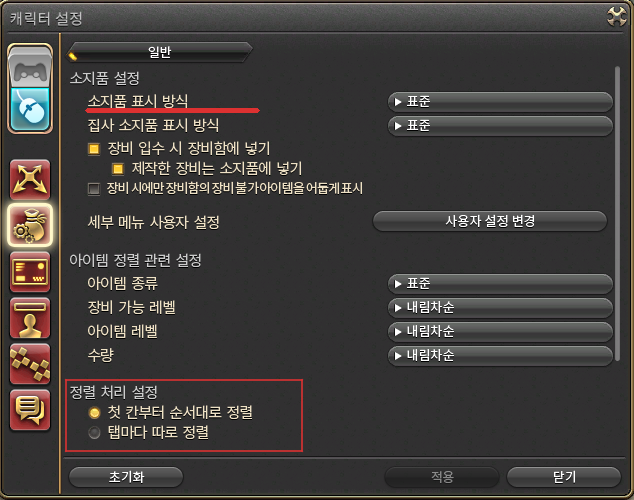Image resolution: width=634 pixels, height=500 pixels.
Task: Select the gamepad control mode icon
Action: coord(30,68)
